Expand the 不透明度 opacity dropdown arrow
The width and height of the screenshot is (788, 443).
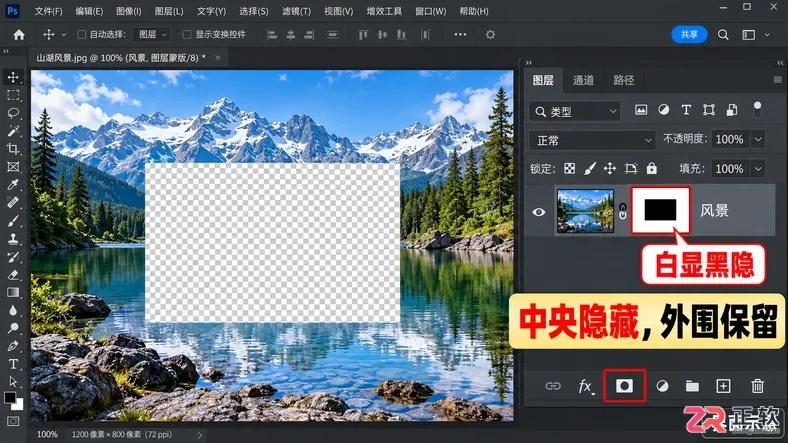pos(758,139)
